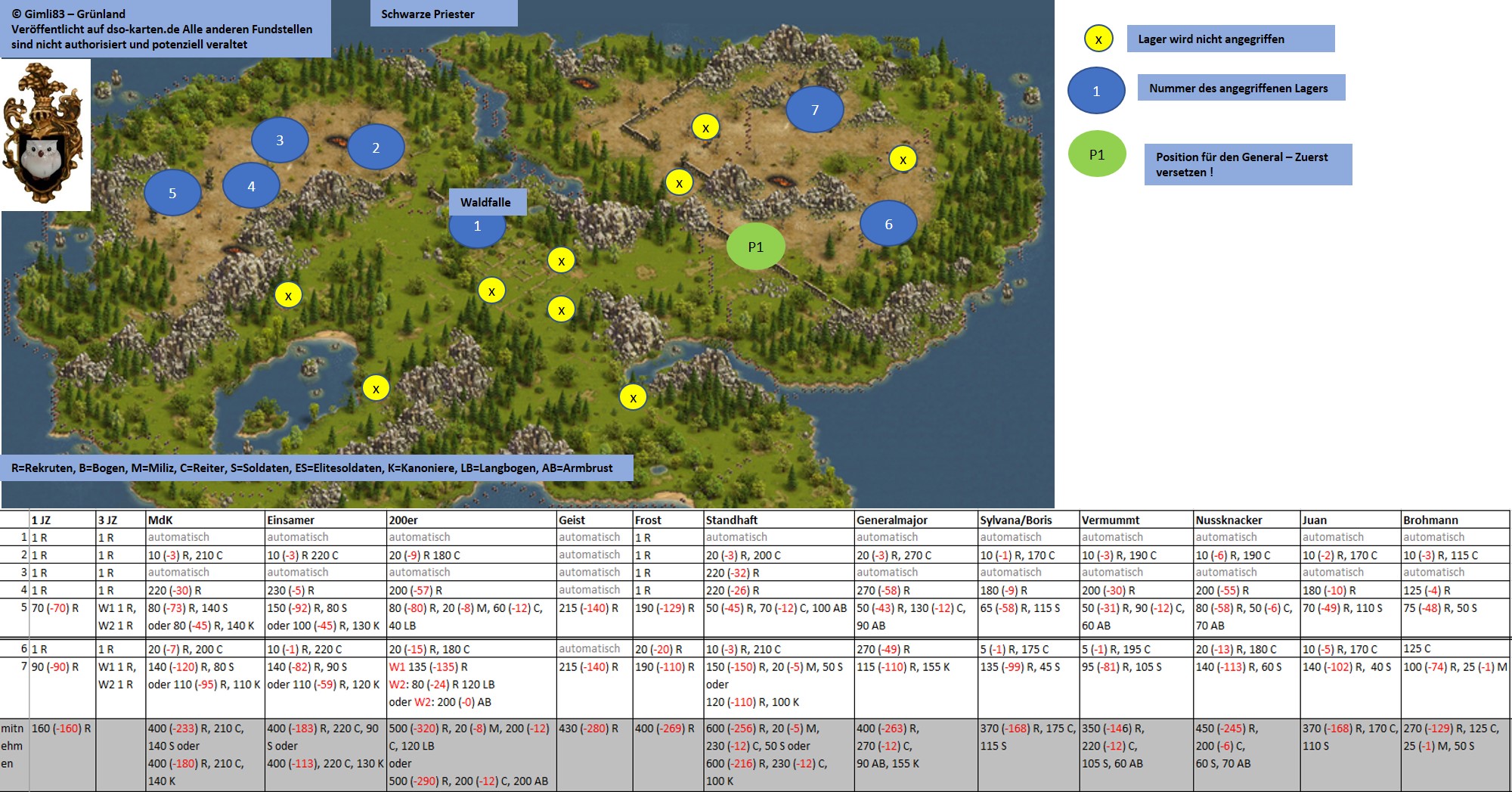Click the cell '190 (-110) R'
The width and height of the screenshot is (1512, 792).
[668, 688]
